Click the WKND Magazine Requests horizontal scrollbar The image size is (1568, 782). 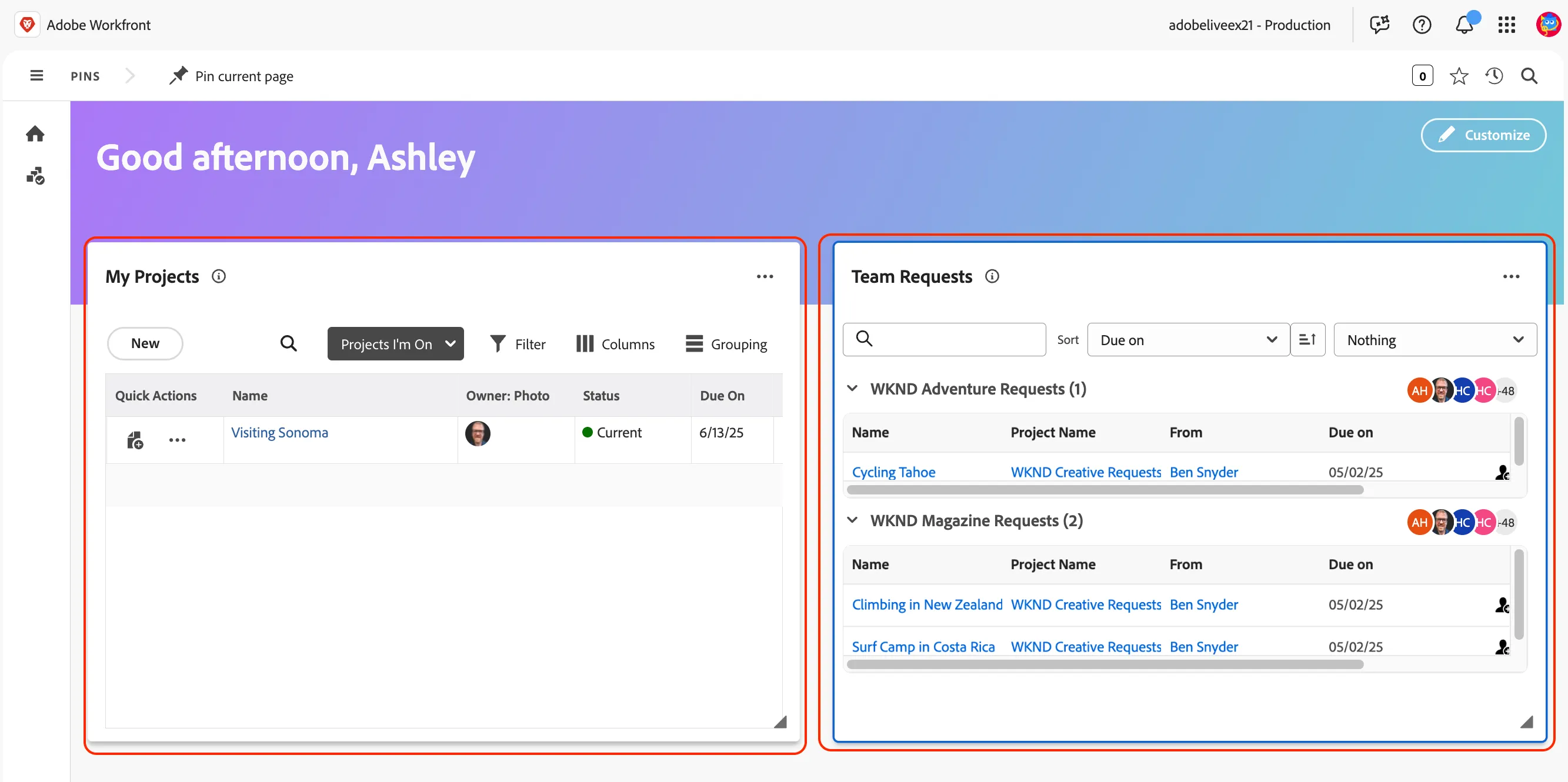point(1105,664)
